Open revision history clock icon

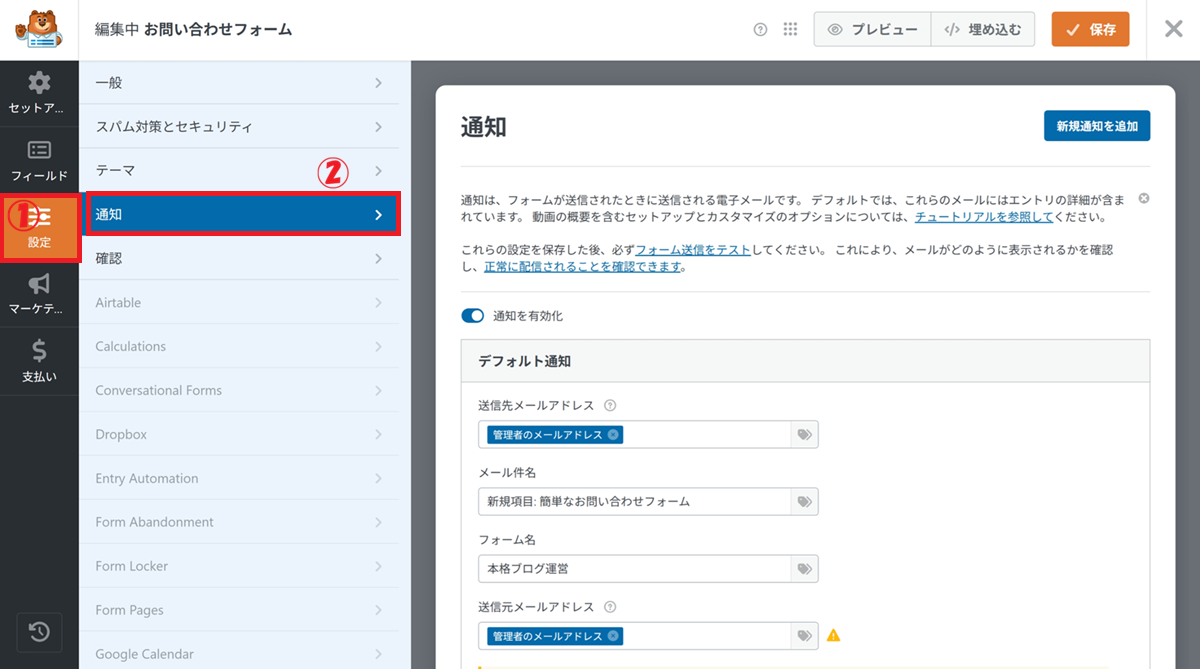39,631
